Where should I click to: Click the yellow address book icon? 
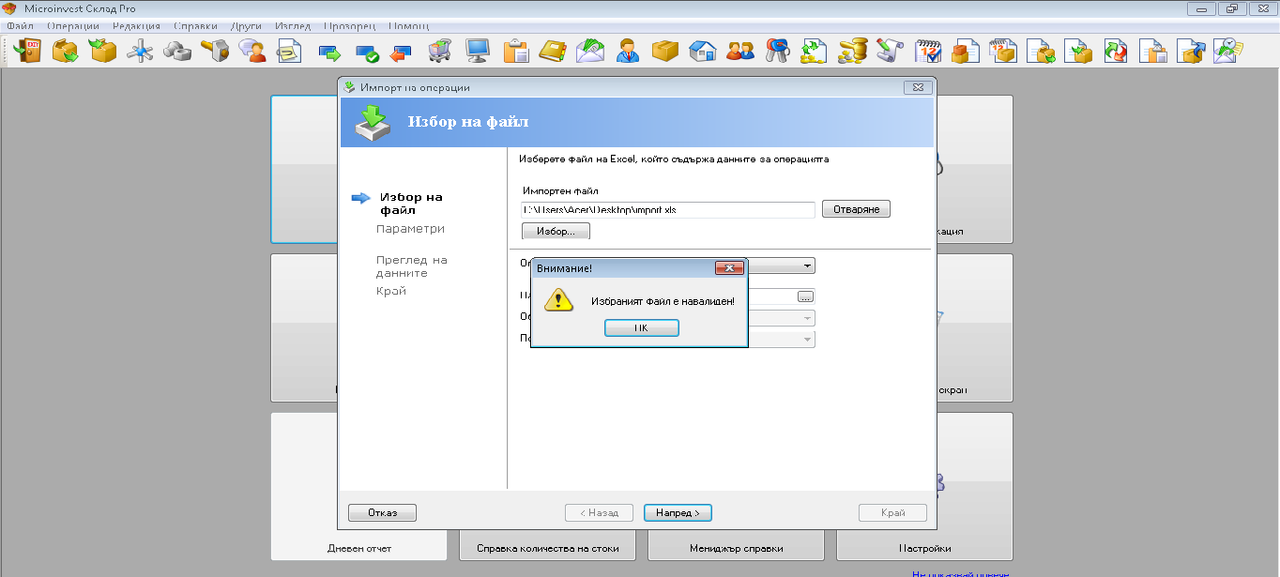tap(552, 50)
